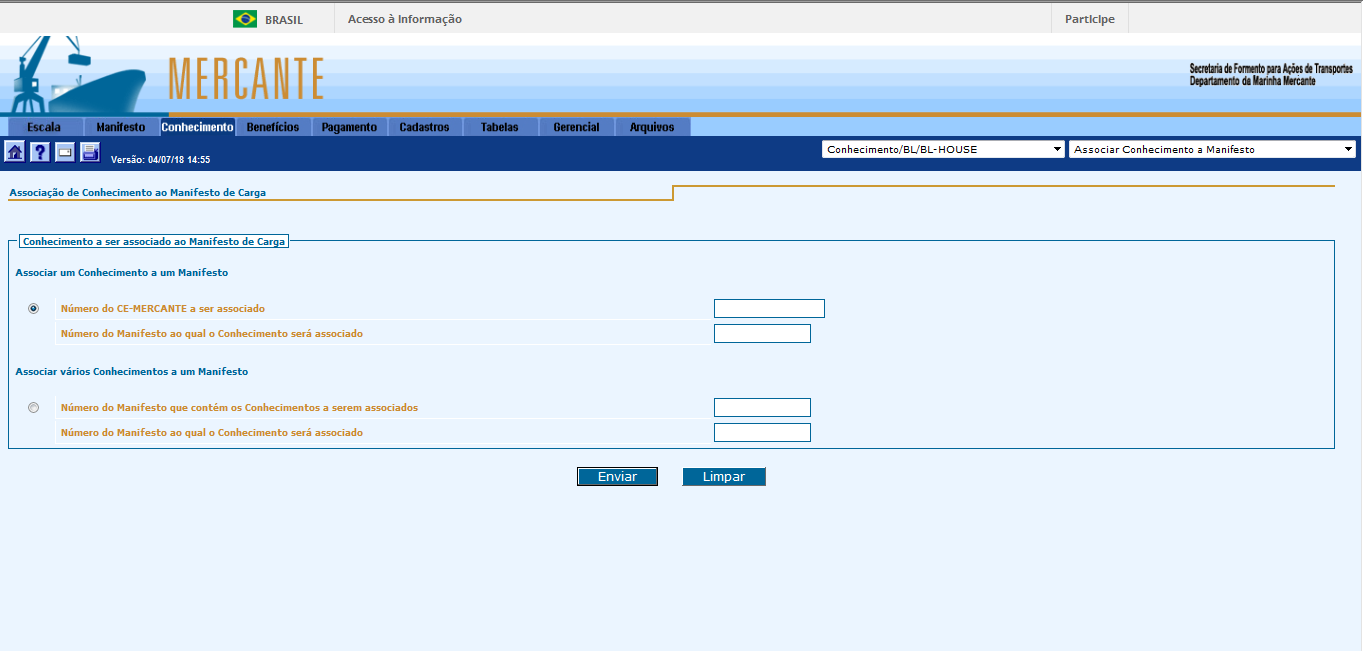Viewport: 1363px width, 651px height.
Task: Focus the Manifesto que contém os Conhecimentos field
Action: [x=762, y=407]
